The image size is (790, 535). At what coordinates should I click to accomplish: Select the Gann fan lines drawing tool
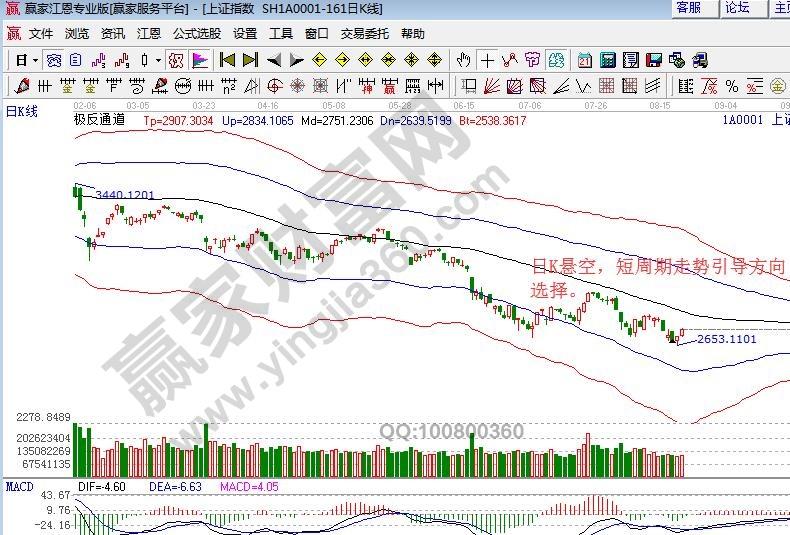pyautogui.click(x=490, y=85)
